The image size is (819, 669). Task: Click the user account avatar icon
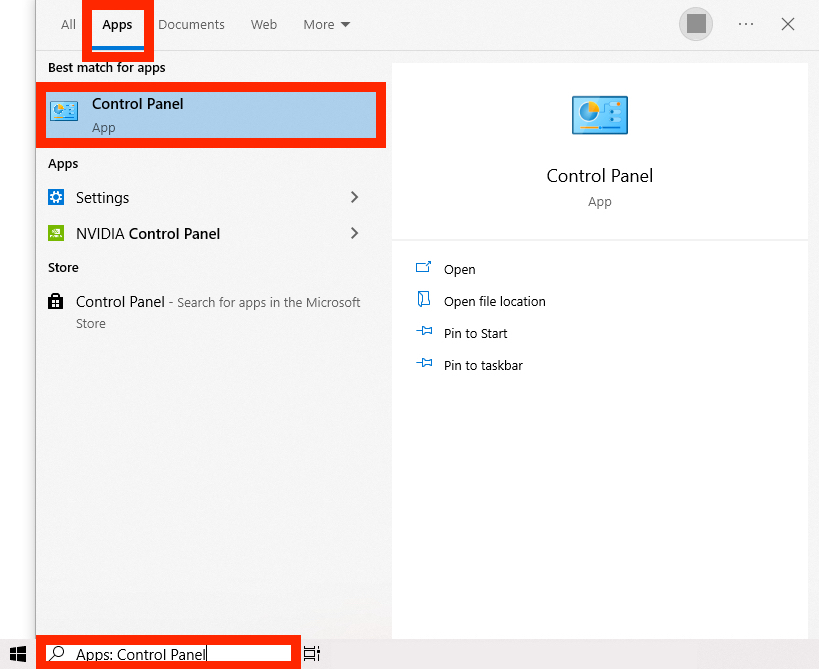click(x=696, y=24)
